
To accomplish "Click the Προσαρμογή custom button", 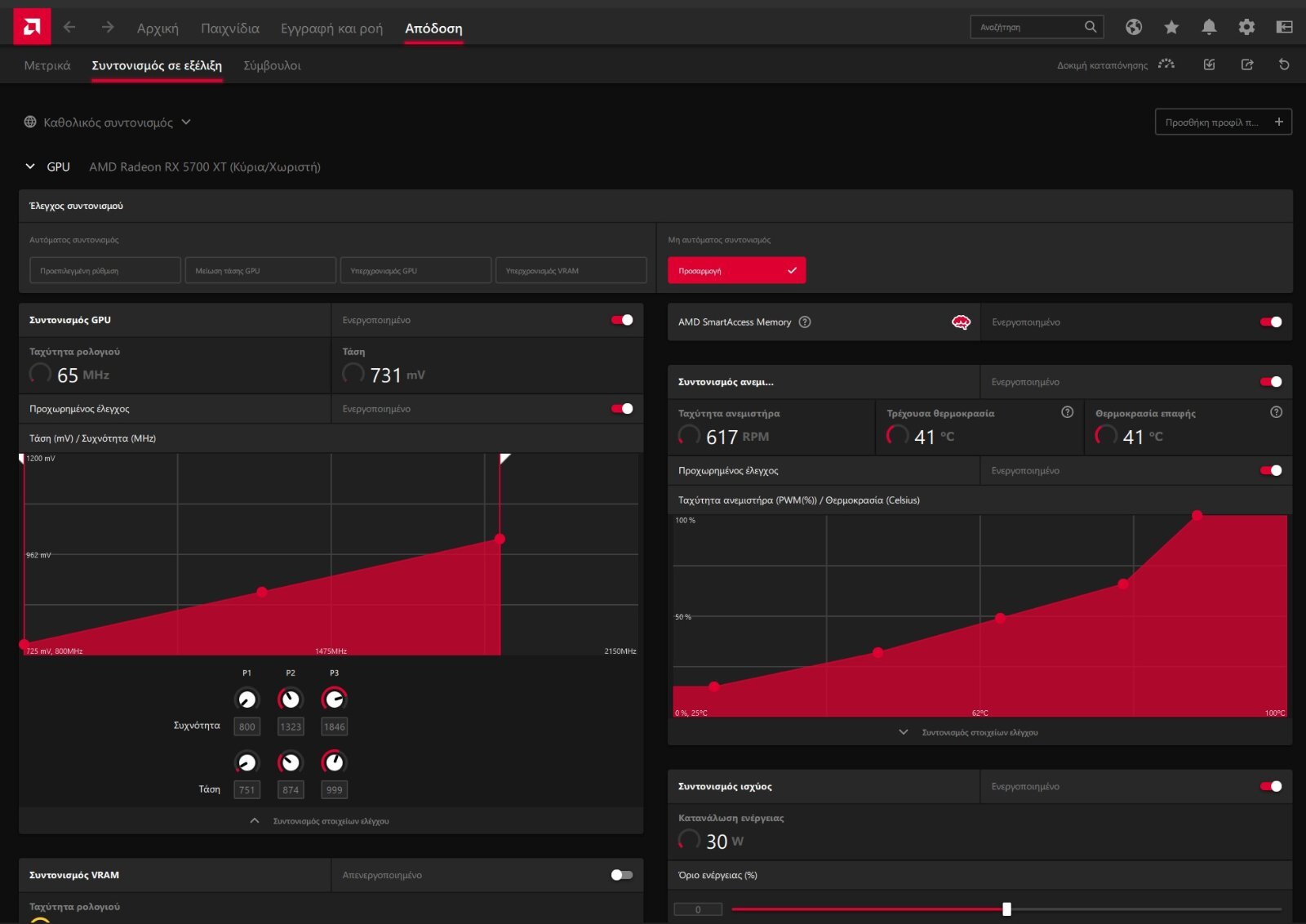I will click(x=736, y=270).
